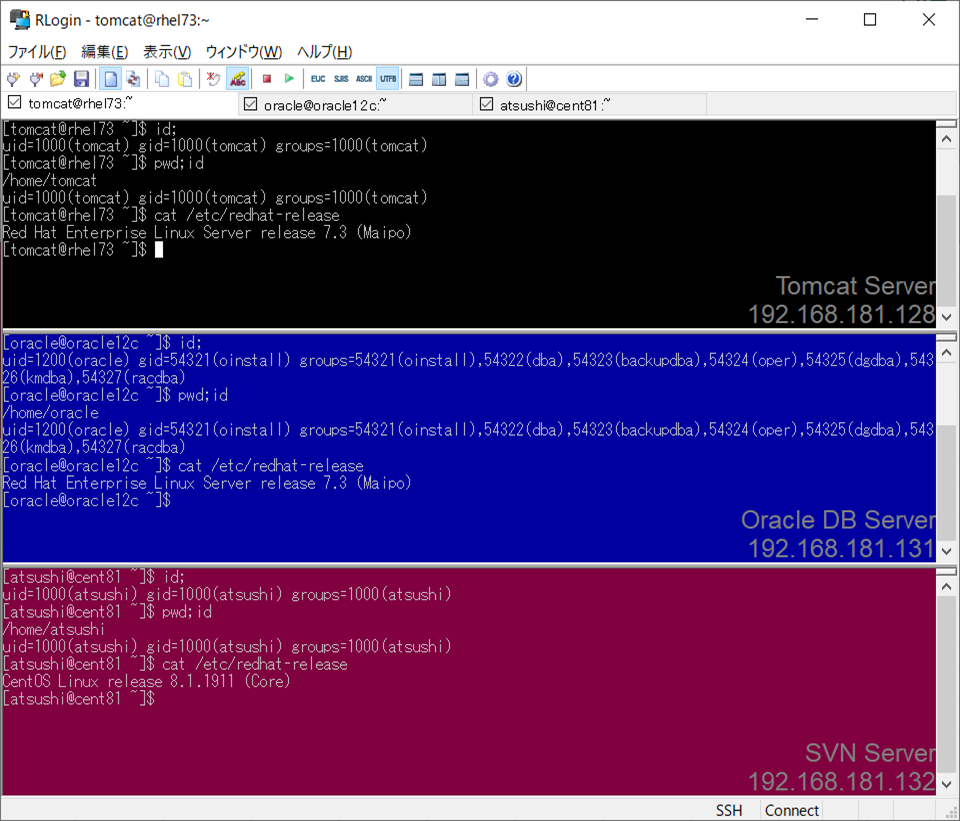
Task: Click the mouse icon with red X
Action: [x=213, y=79]
